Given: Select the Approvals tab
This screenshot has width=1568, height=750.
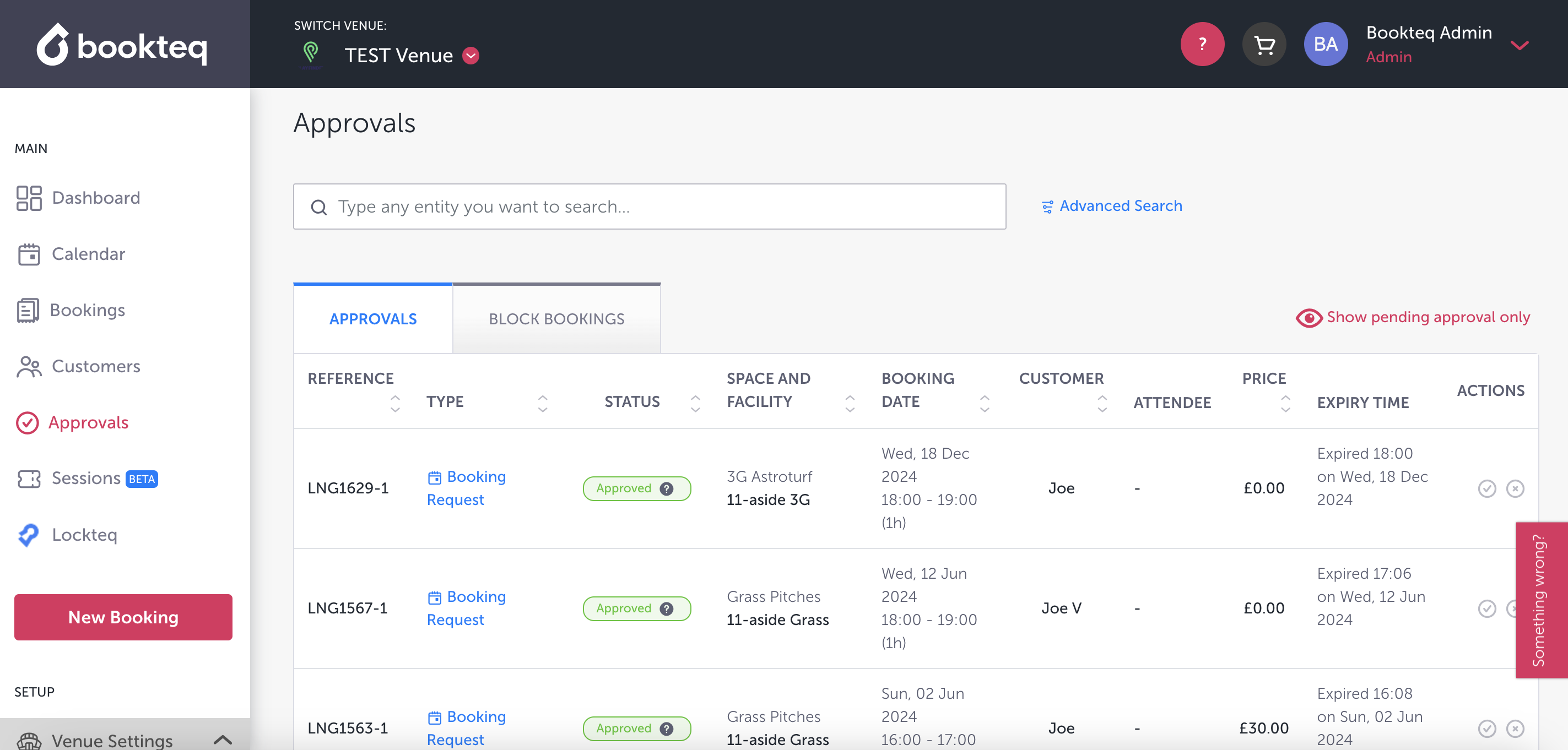Looking at the screenshot, I should pyautogui.click(x=372, y=319).
